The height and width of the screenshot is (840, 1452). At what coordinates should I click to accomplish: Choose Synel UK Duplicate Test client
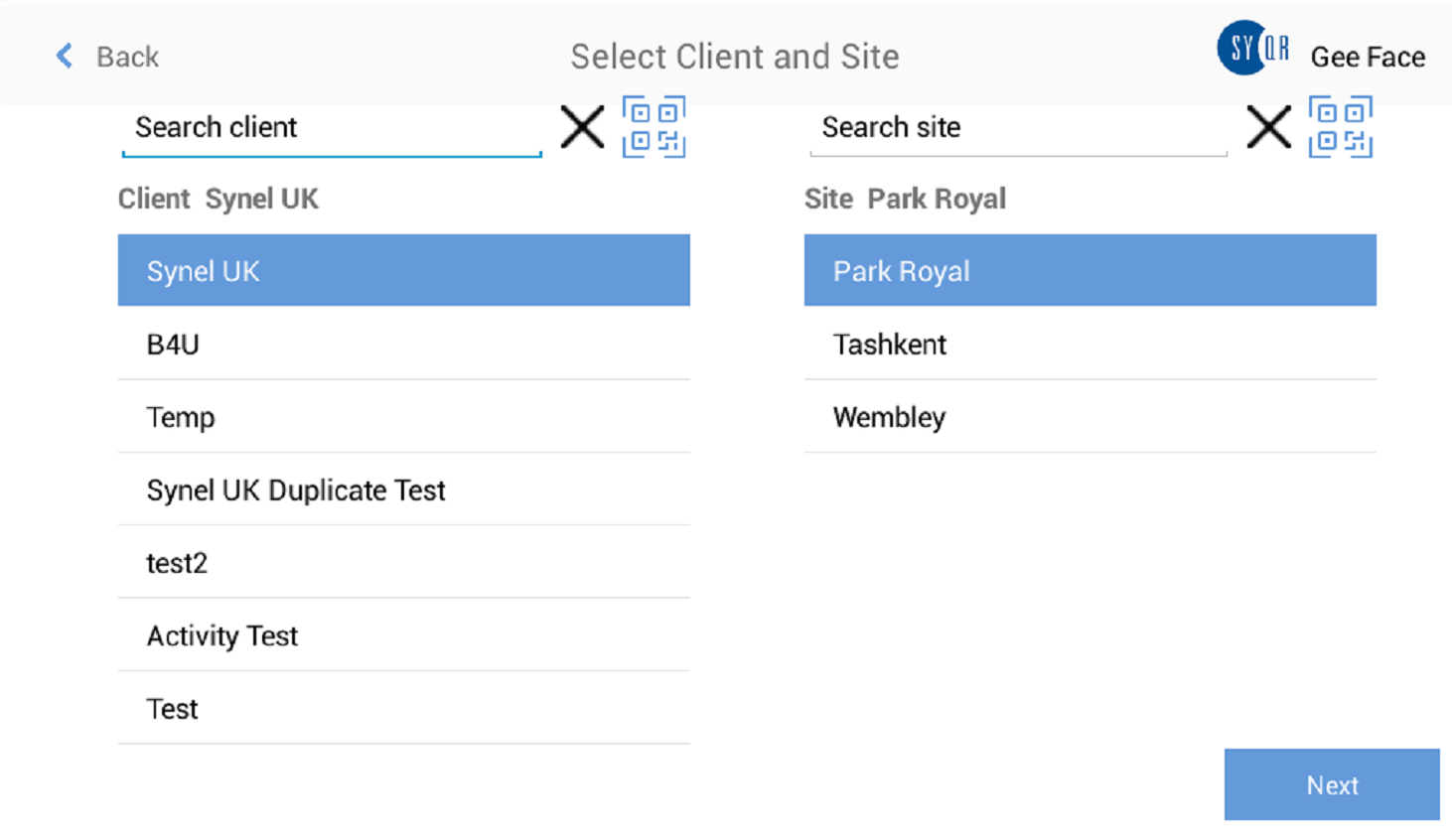403,490
